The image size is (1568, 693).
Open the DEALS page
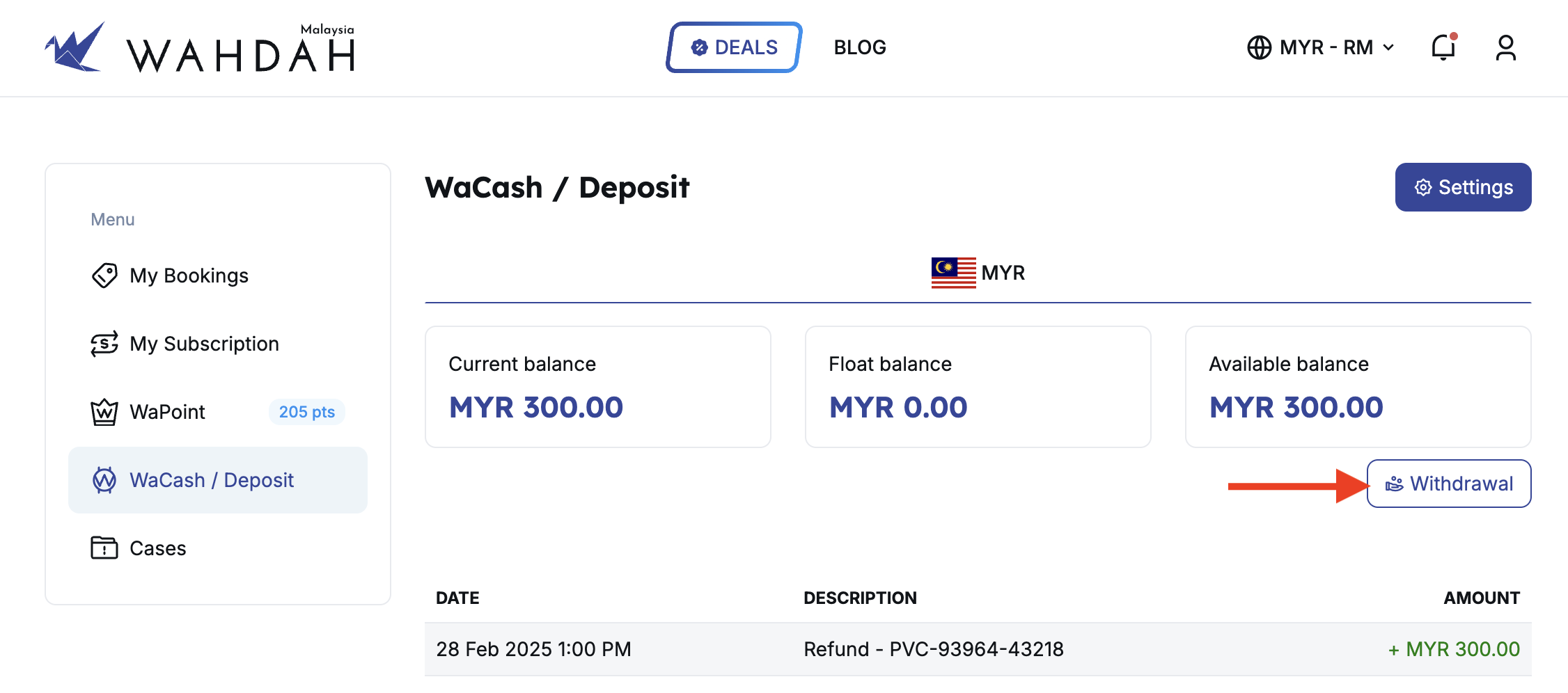tap(734, 47)
